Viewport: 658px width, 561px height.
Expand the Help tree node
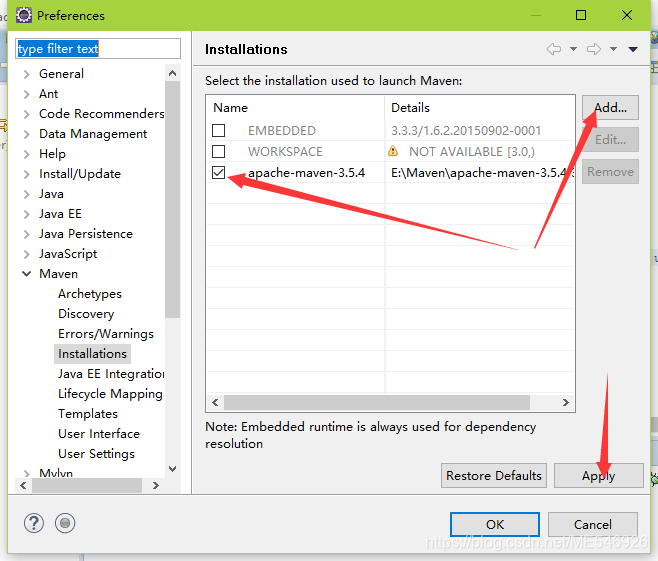[x=26, y=154]
